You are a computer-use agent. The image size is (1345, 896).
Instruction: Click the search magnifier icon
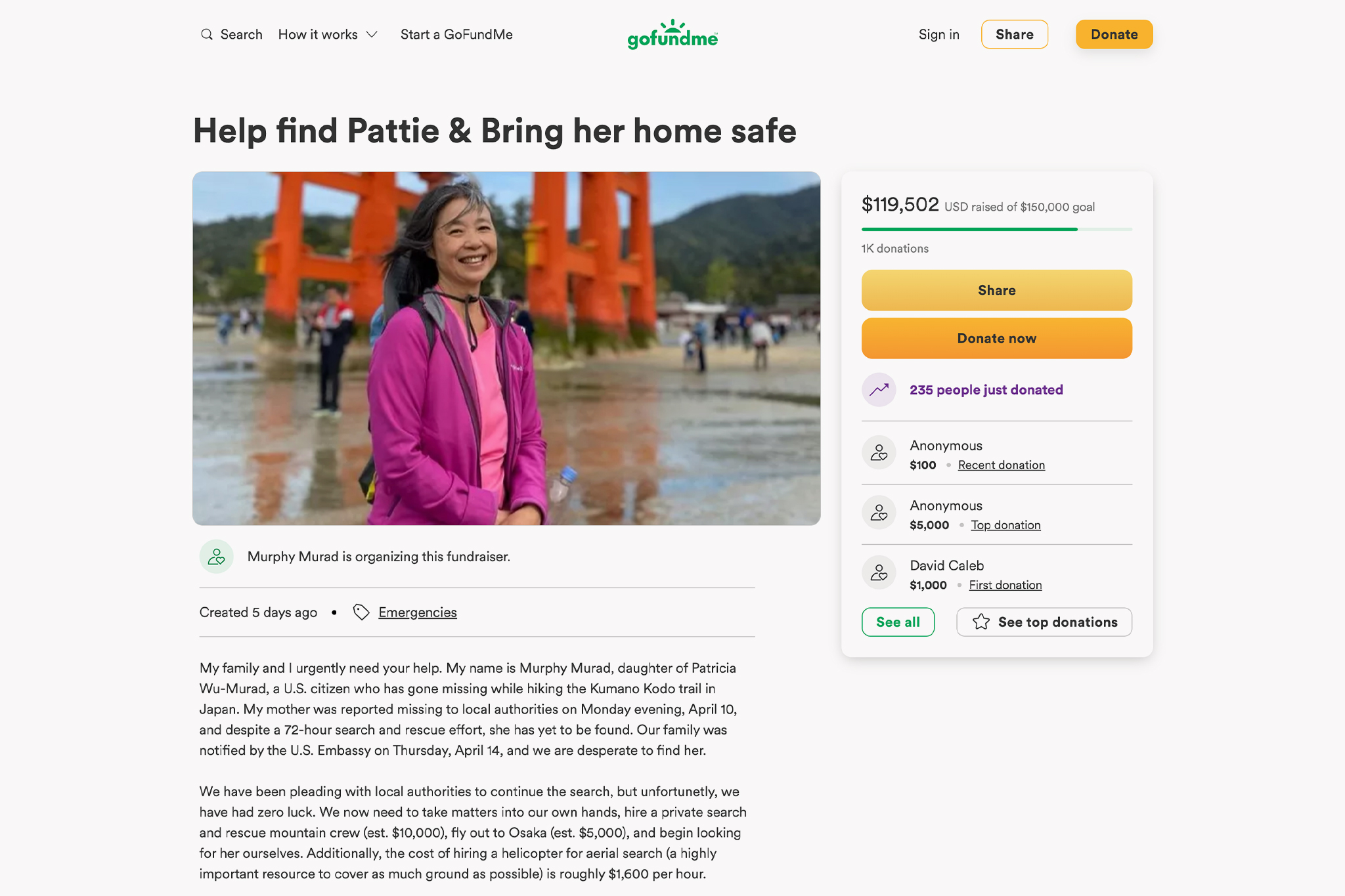pyautogui.click(x=207, y=35)
